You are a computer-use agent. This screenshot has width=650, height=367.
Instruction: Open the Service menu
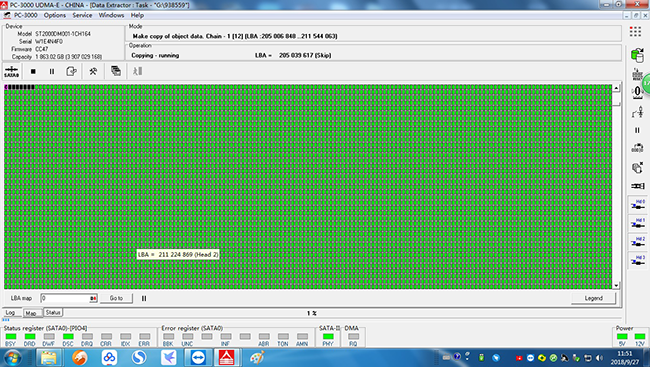pyautogui.click(x=82, y=15)
